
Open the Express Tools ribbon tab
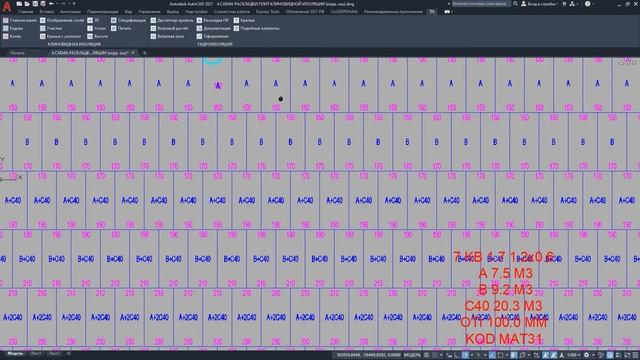click(x=268, y=12)
